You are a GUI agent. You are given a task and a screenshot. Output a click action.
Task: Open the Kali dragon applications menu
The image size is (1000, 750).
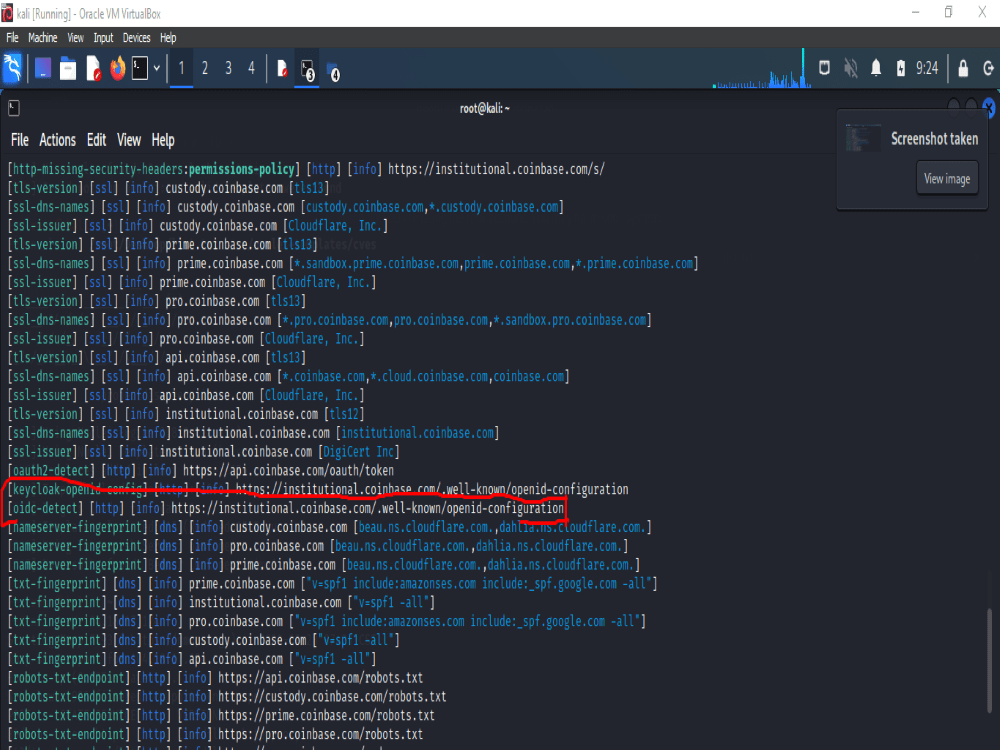[13, 68]
